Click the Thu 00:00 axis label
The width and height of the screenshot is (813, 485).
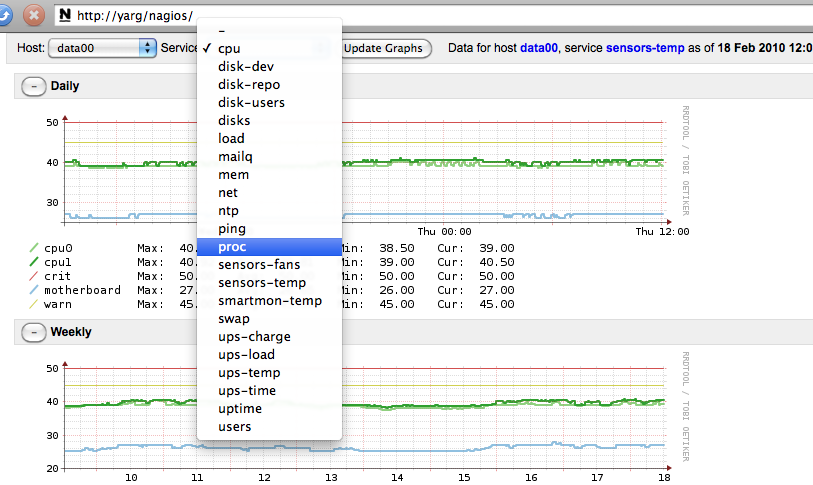[444, 232]
